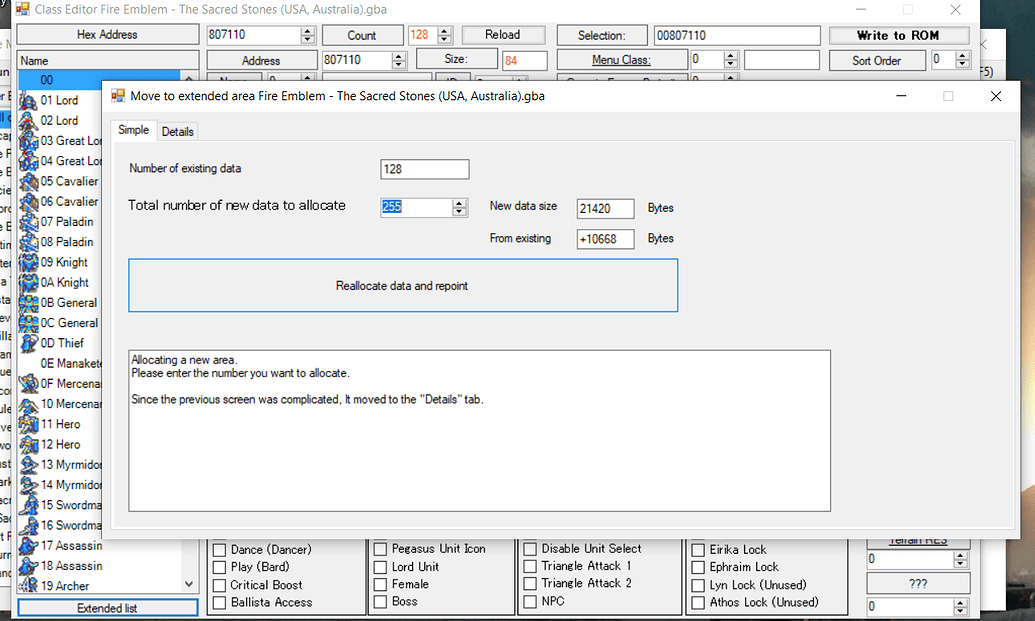Click the Reallocate data and repoint button
Image resolution: width=1035 pixels, height=621 pixels.
402,285
